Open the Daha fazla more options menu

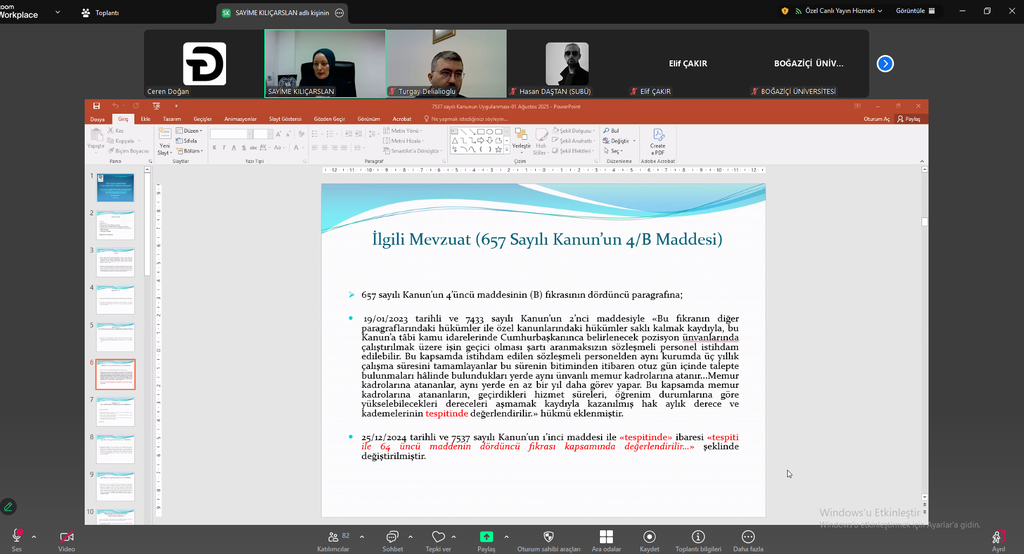(748, 540)
